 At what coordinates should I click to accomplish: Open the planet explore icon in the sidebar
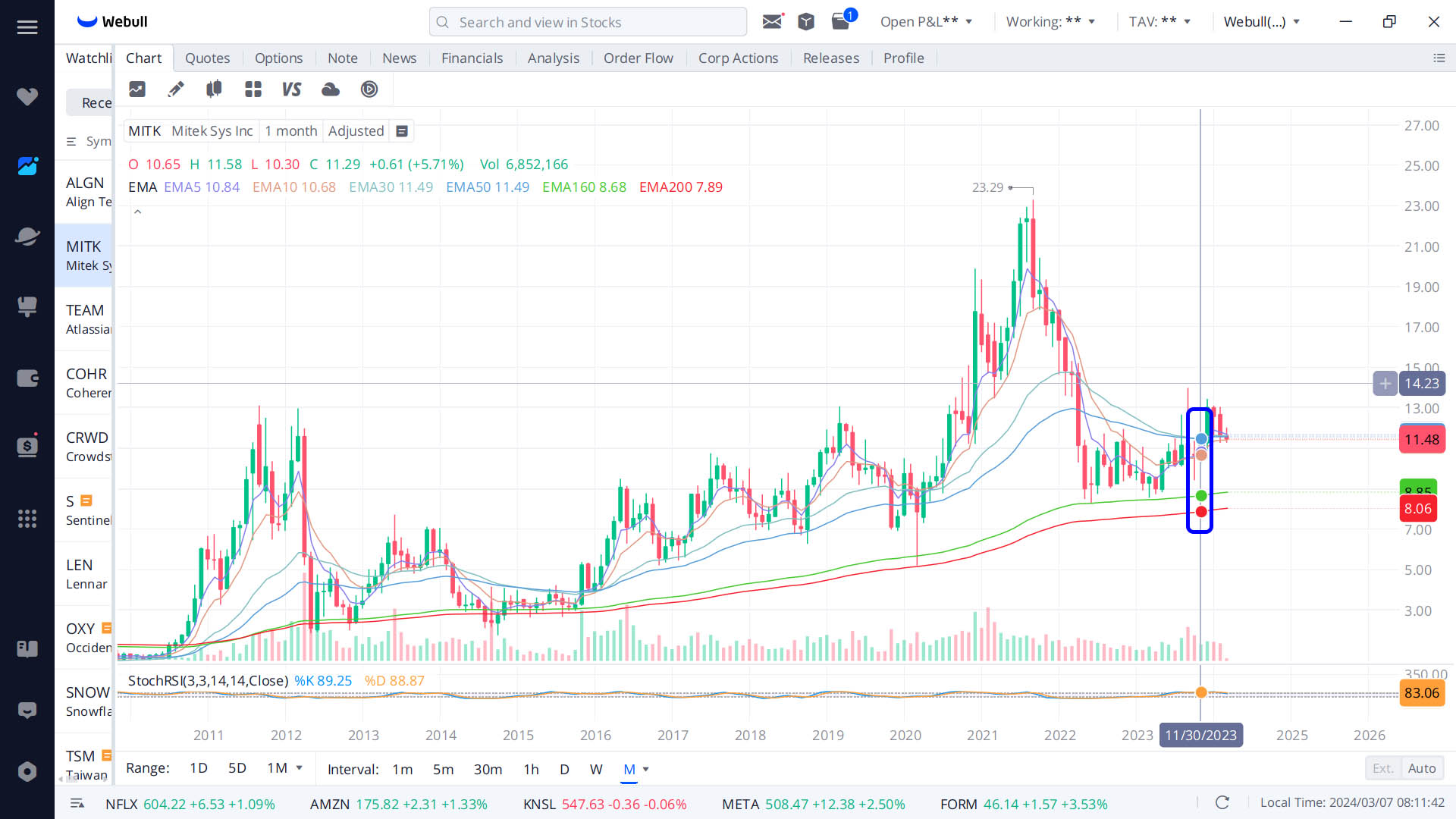pyautogui.click(x=27, y=236)
